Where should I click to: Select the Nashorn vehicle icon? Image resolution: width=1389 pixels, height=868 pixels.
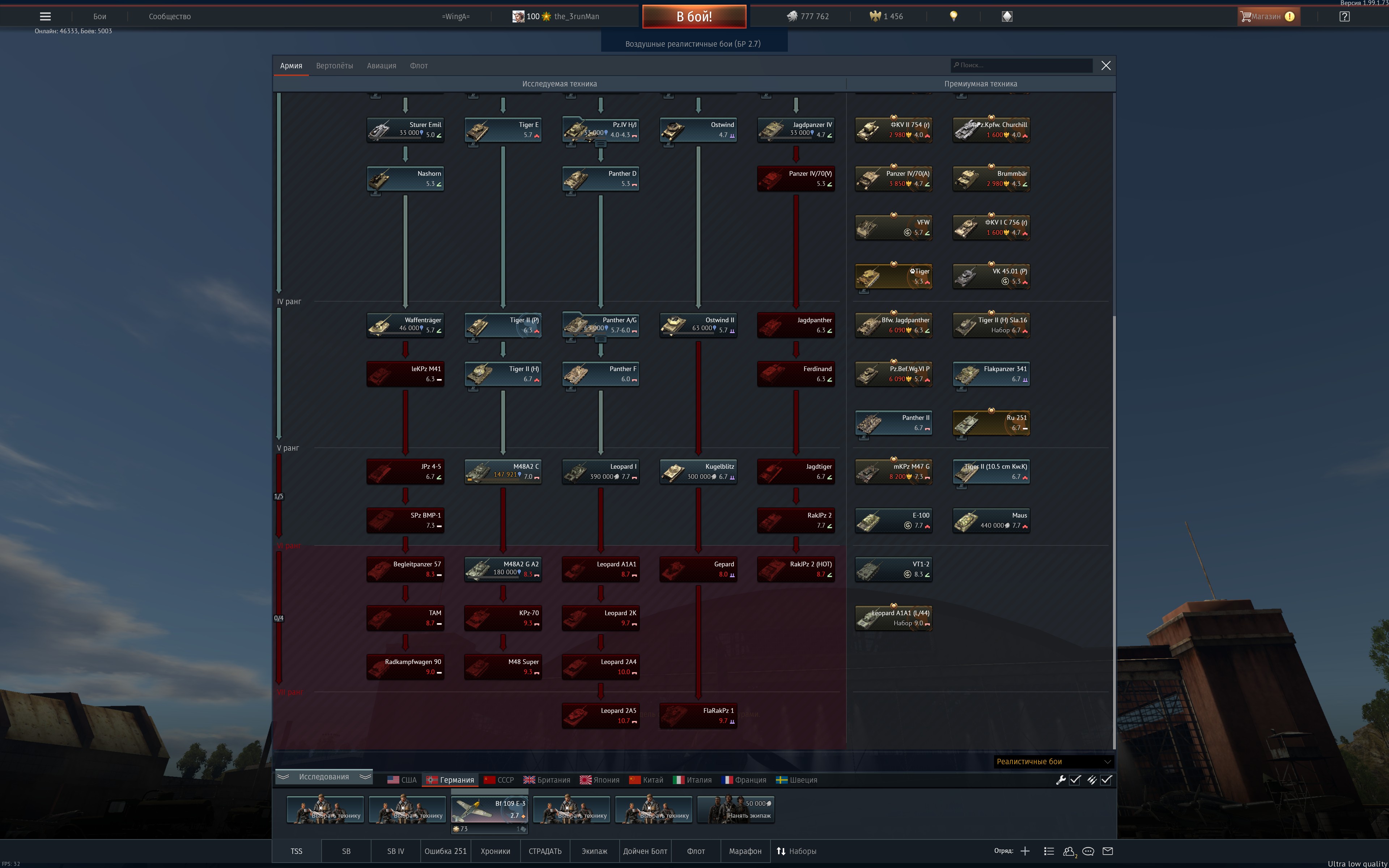pos(405,179)
